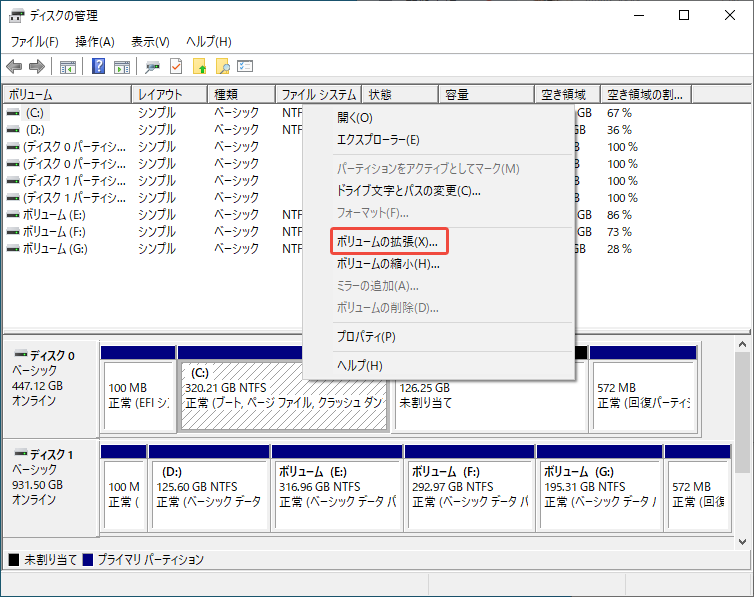
Task: Toggle the action pane toolbar icon
Action: coord(122,66)
